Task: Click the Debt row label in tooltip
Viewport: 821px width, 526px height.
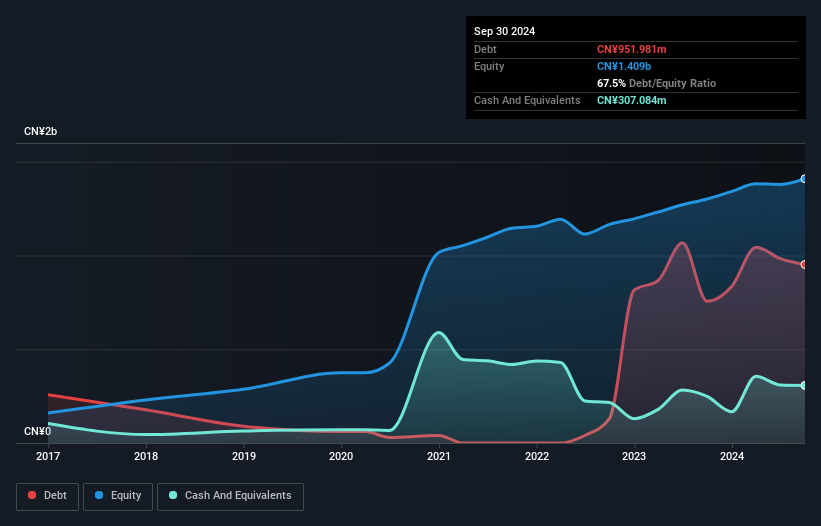Action: coord(485,49)
